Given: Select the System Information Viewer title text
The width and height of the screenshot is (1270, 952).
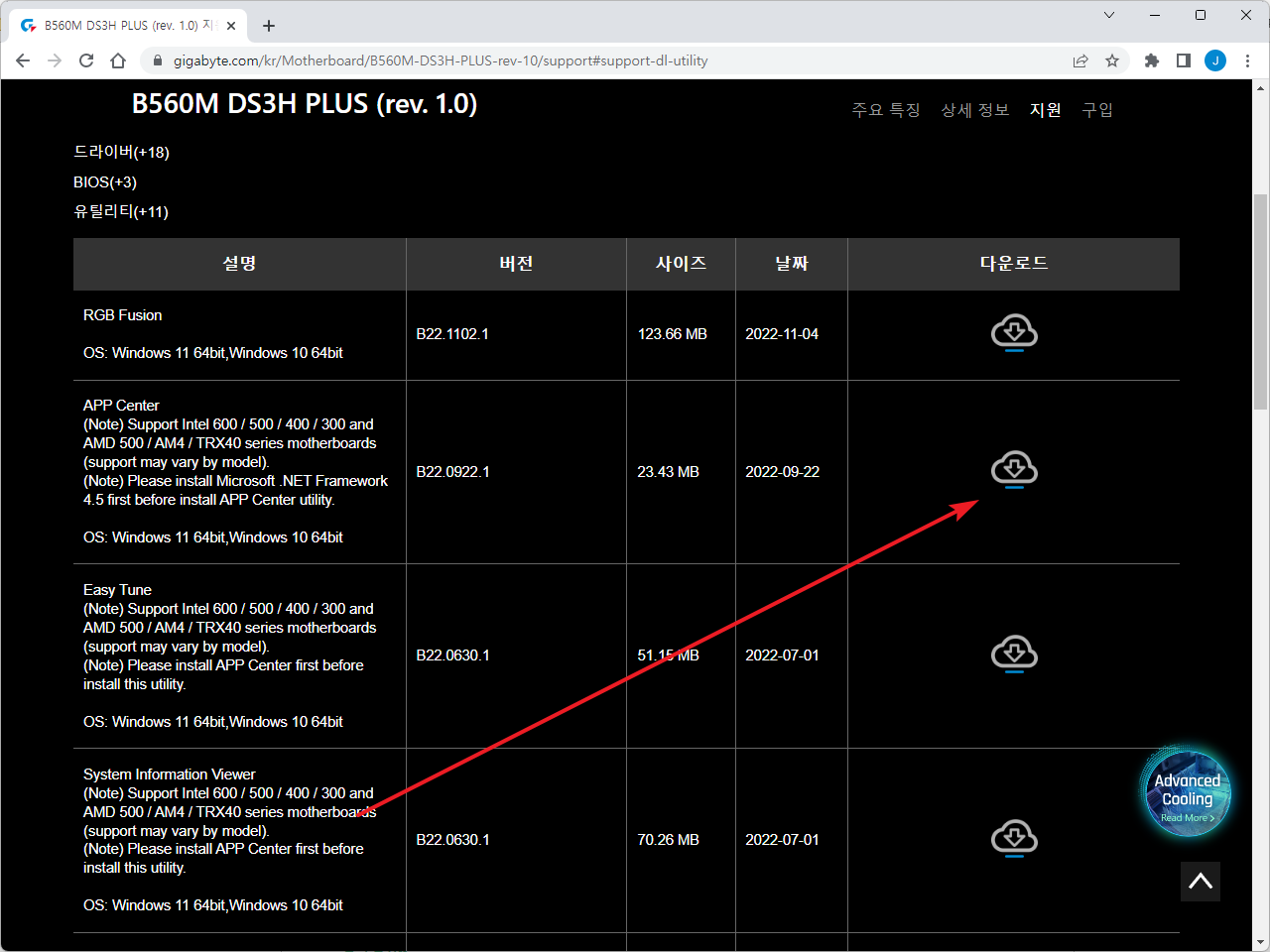Looking at the screenshot, I should (x=170, y=774).
